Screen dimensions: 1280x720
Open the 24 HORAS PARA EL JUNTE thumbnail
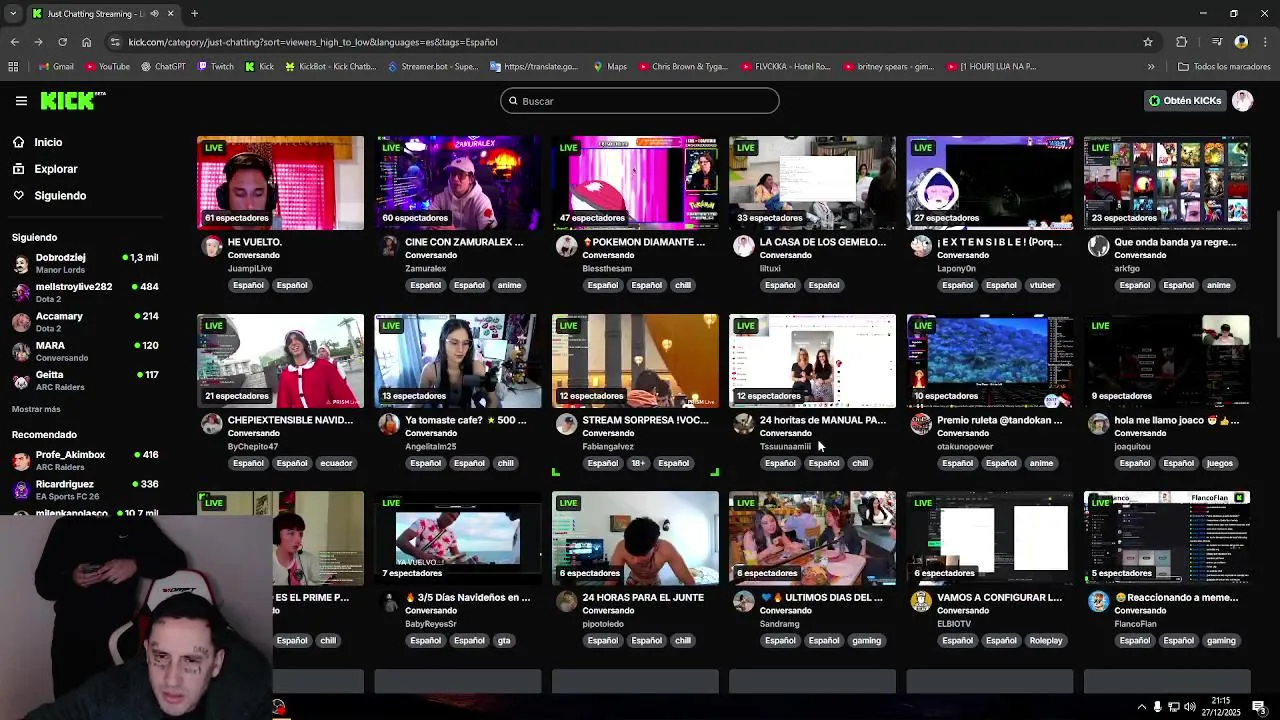pos(635,538)
